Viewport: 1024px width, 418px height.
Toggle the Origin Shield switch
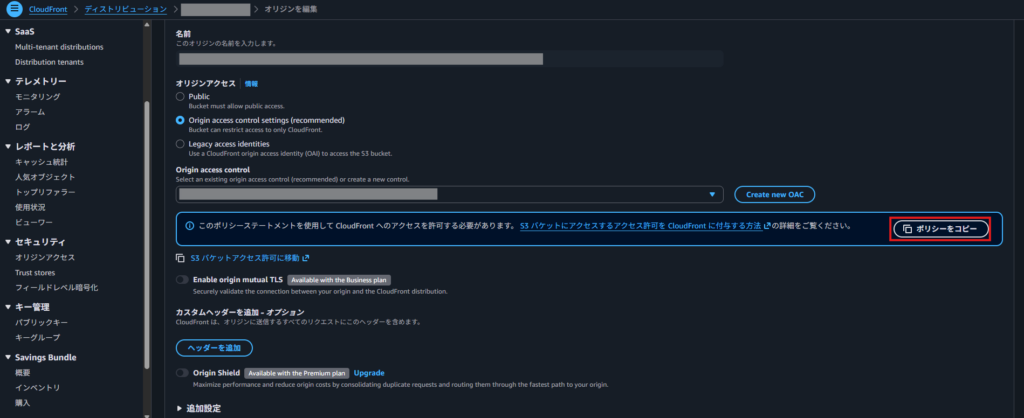[182, 373]
